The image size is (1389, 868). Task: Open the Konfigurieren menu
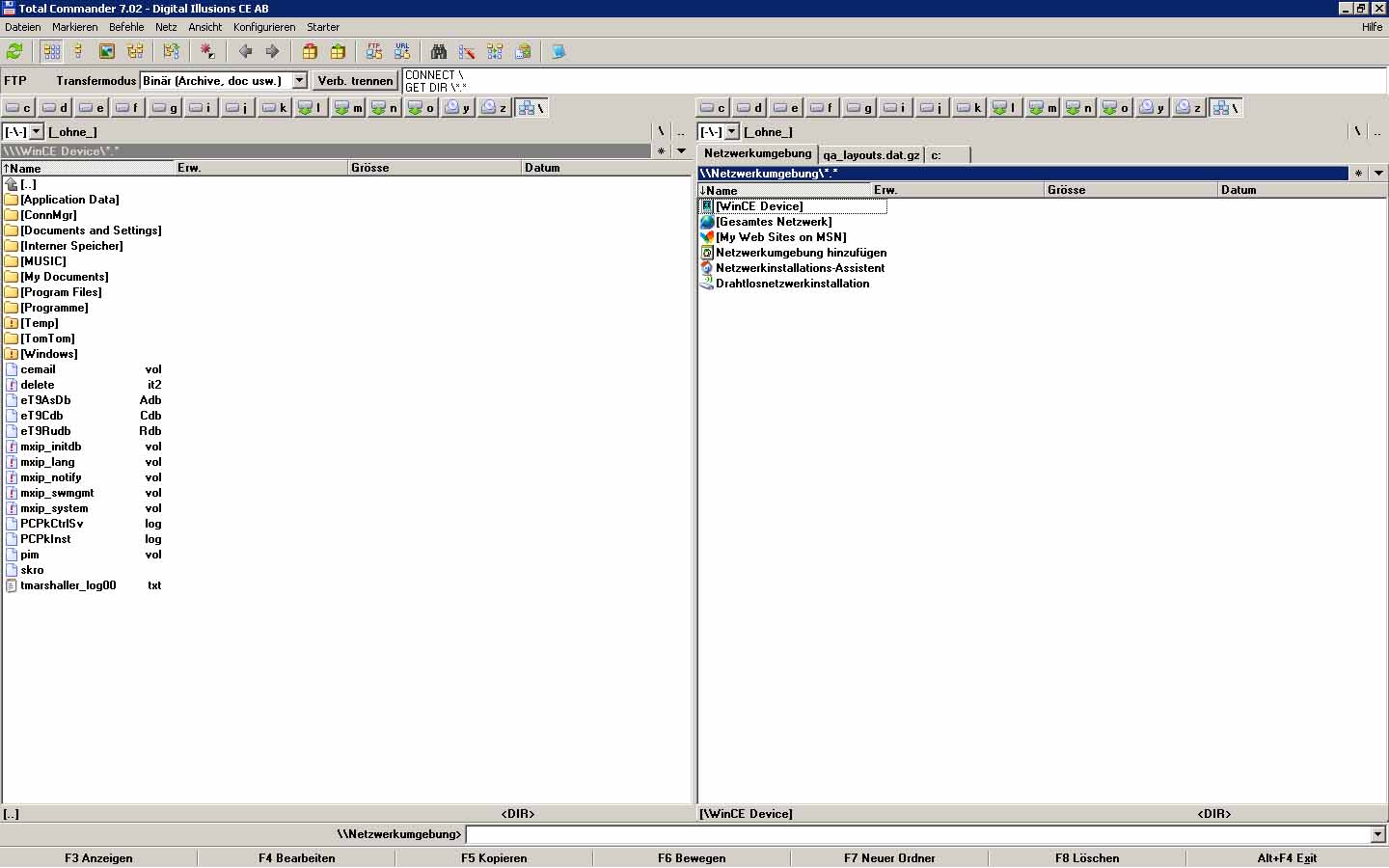click(x=264, y=27)
